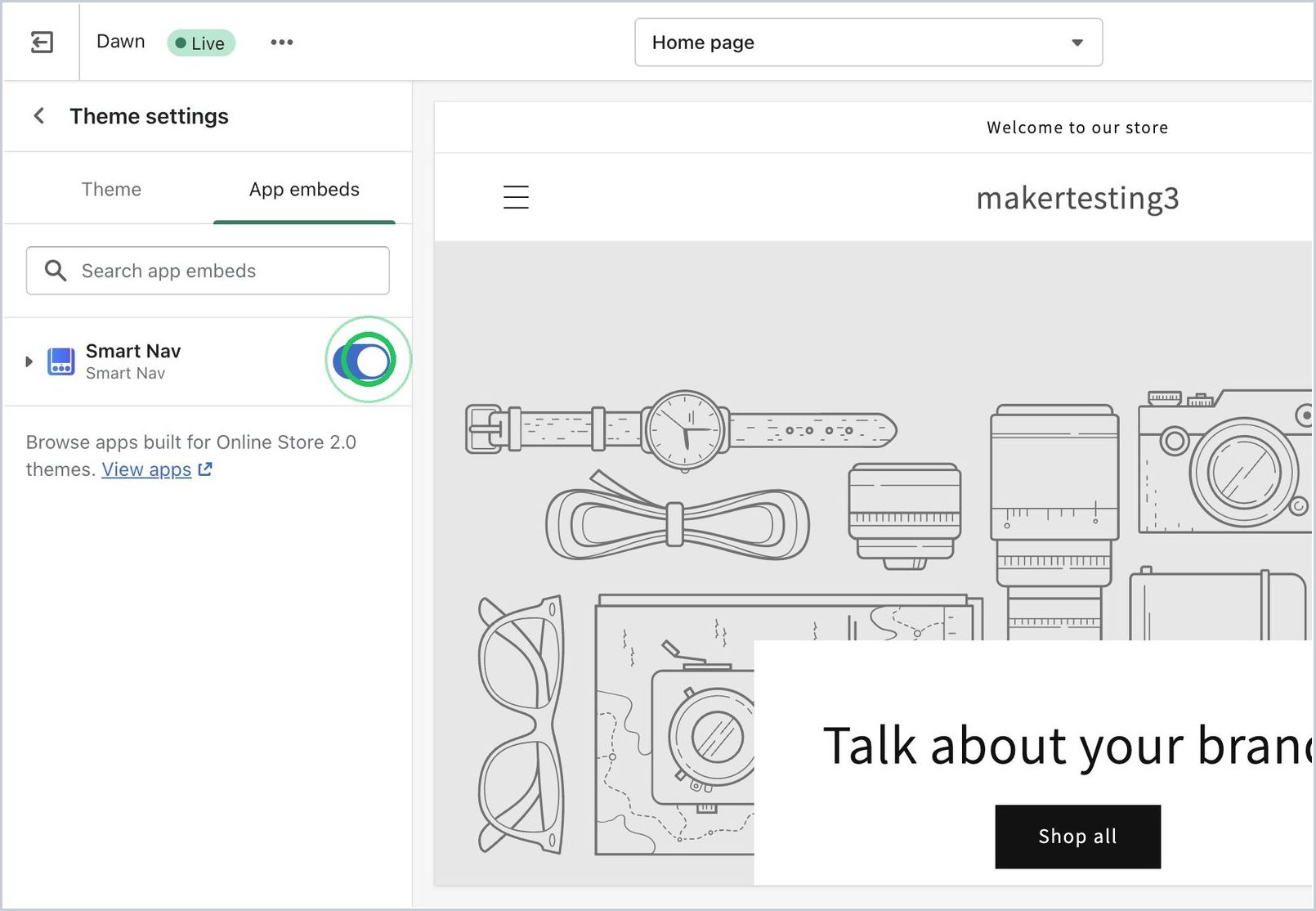Click the Theme settings heading
The height and width of the screenshot is (911, 1316).
[149, 116]
